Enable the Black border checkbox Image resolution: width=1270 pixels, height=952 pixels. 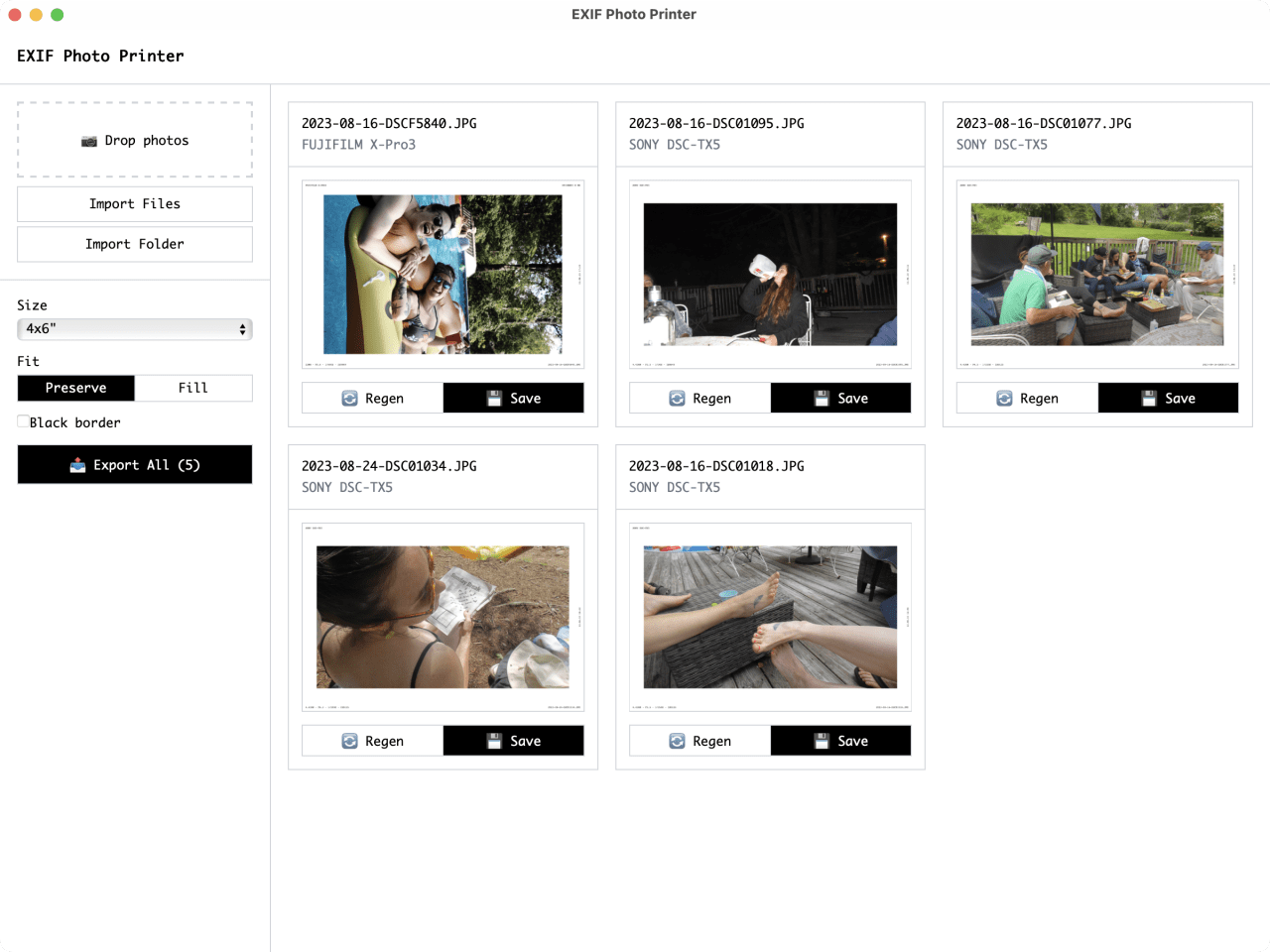pyautogui.click(x=22, y=421)
